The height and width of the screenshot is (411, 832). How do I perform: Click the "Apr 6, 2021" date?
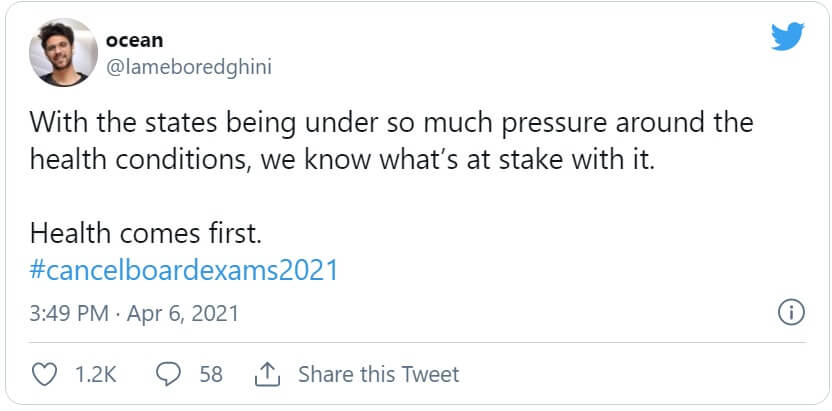pyautogui.click(x=183, y=313)
